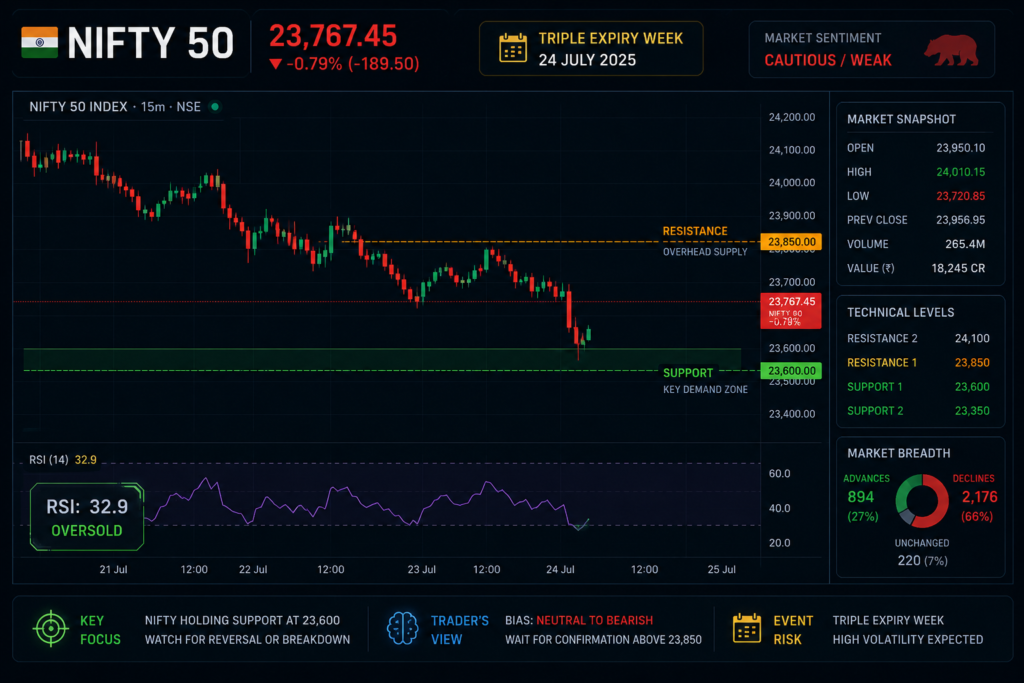1024x683 pixels.
Task: Click the 60.0 RSI axis label
Action: [779, 473]
